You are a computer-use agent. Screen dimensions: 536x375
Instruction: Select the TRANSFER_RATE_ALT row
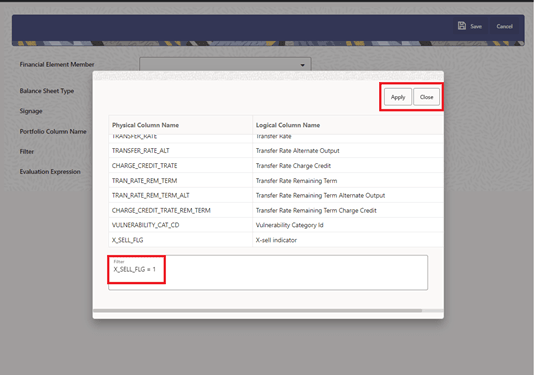(276, 151)
